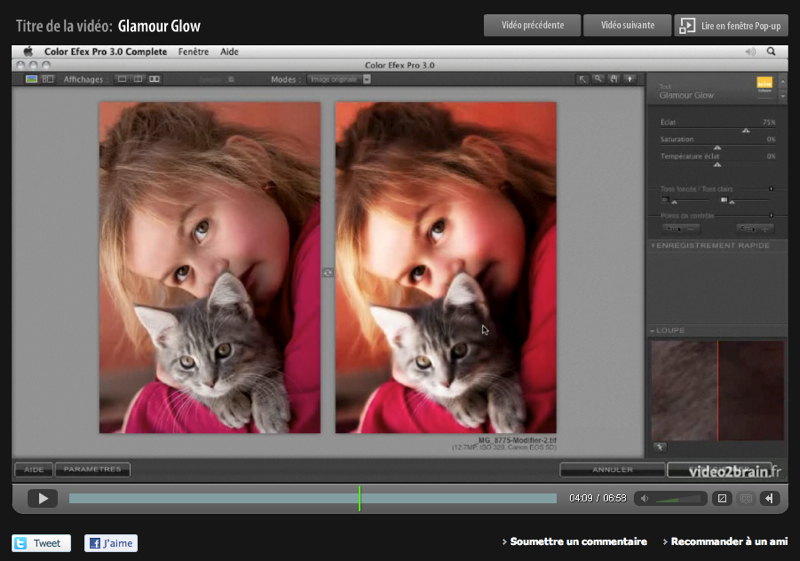Open the Fenêtre menu

tap(193, 52)
